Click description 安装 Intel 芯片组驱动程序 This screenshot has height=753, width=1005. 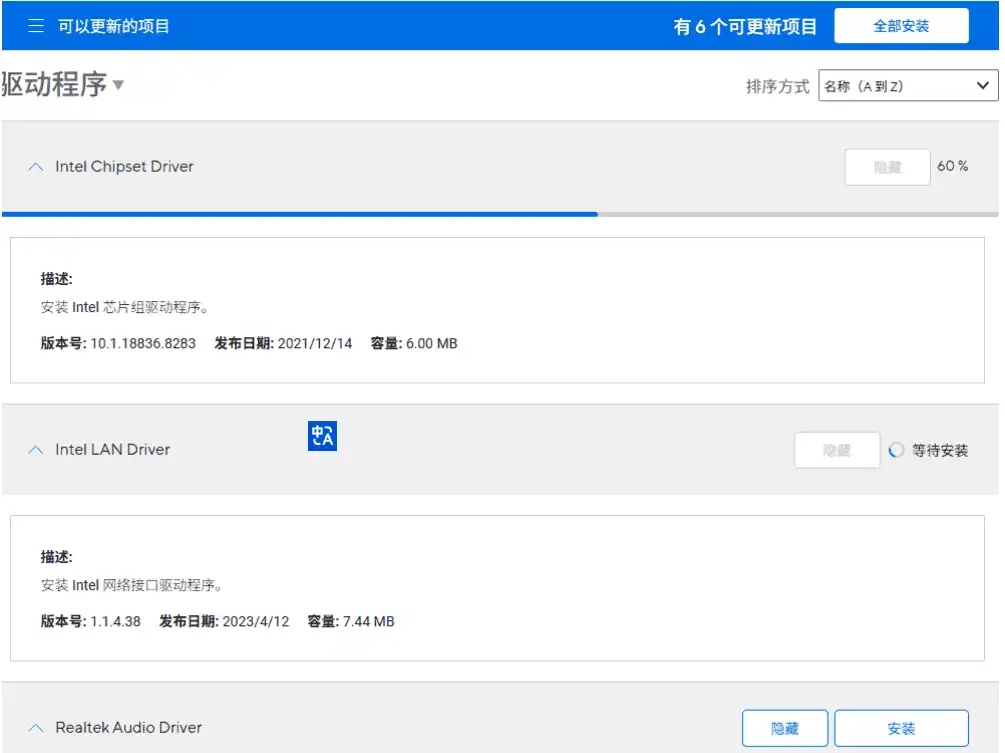point(124,308)
